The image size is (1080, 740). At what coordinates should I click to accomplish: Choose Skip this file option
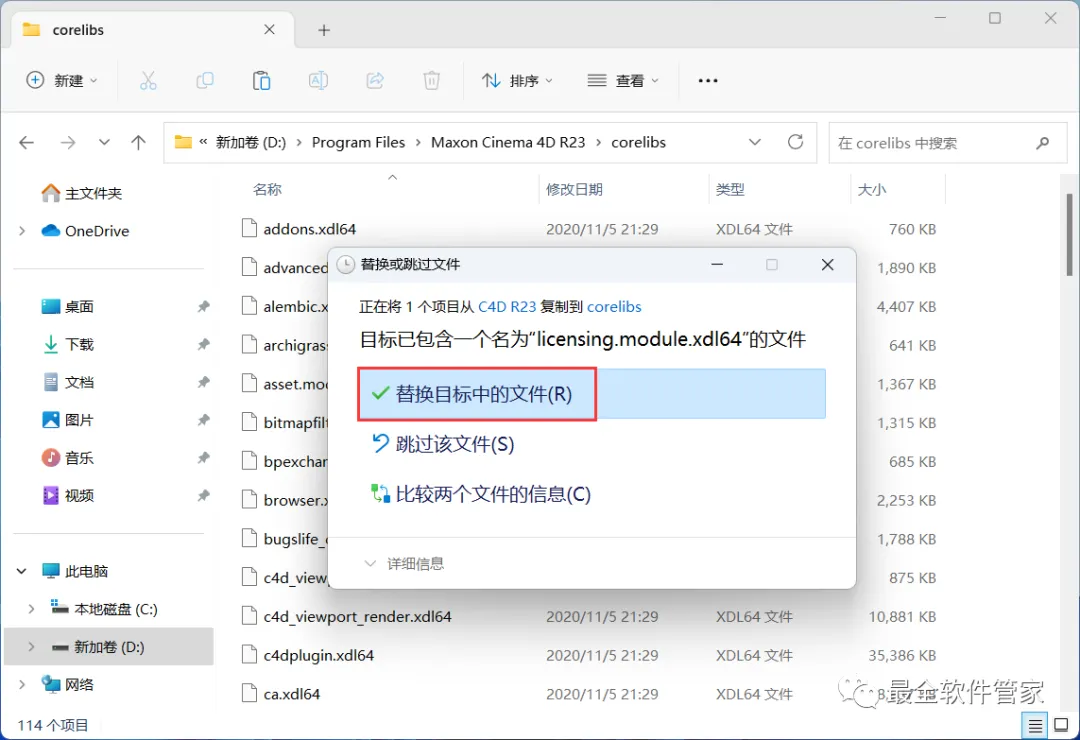click(x=444, y=444)
